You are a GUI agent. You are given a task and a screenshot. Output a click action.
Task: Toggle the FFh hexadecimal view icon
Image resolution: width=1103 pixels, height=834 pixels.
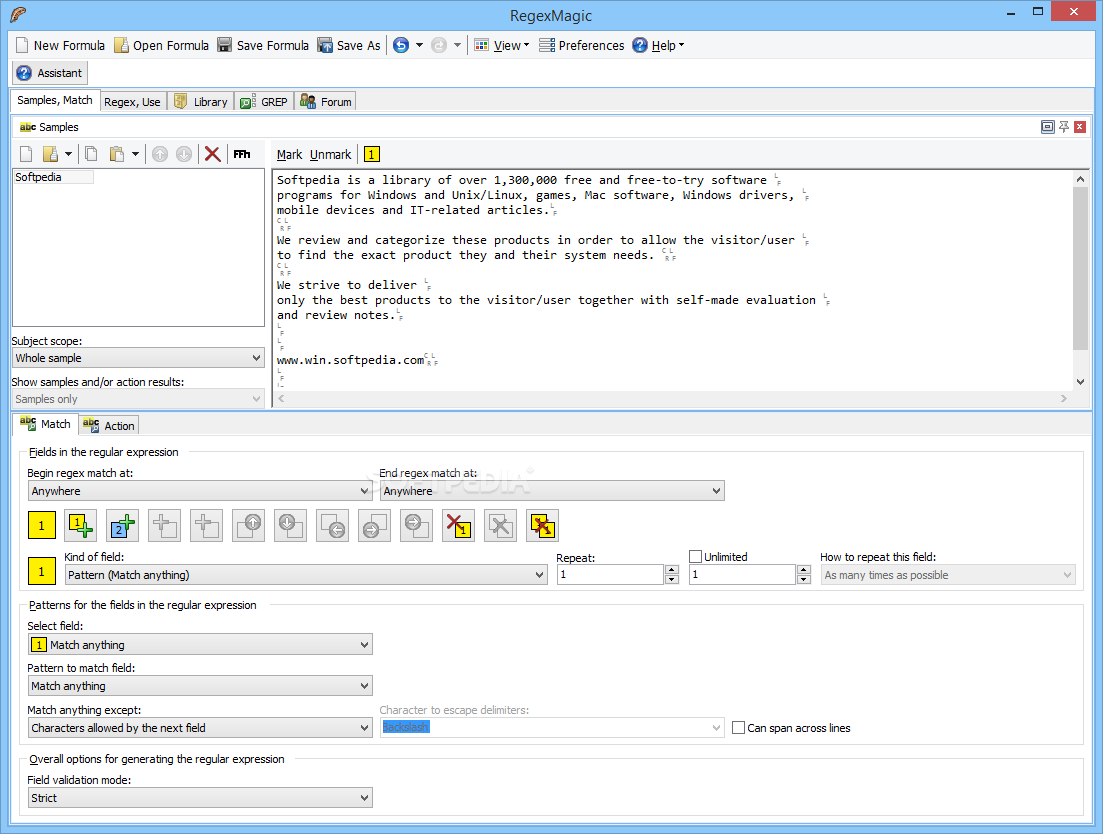(x=242, y=154)
